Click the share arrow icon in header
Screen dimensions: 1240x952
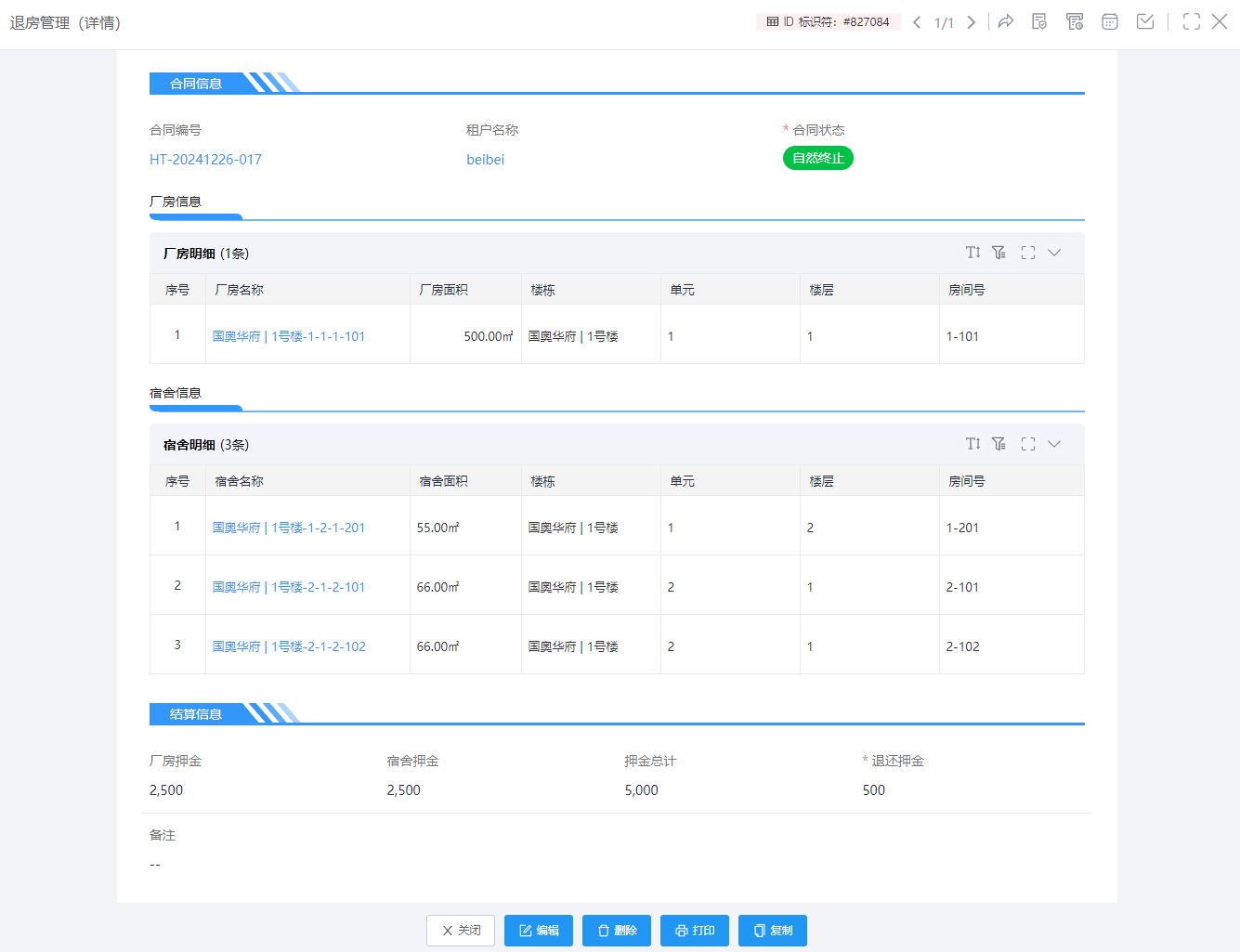tap(1005, 21)
